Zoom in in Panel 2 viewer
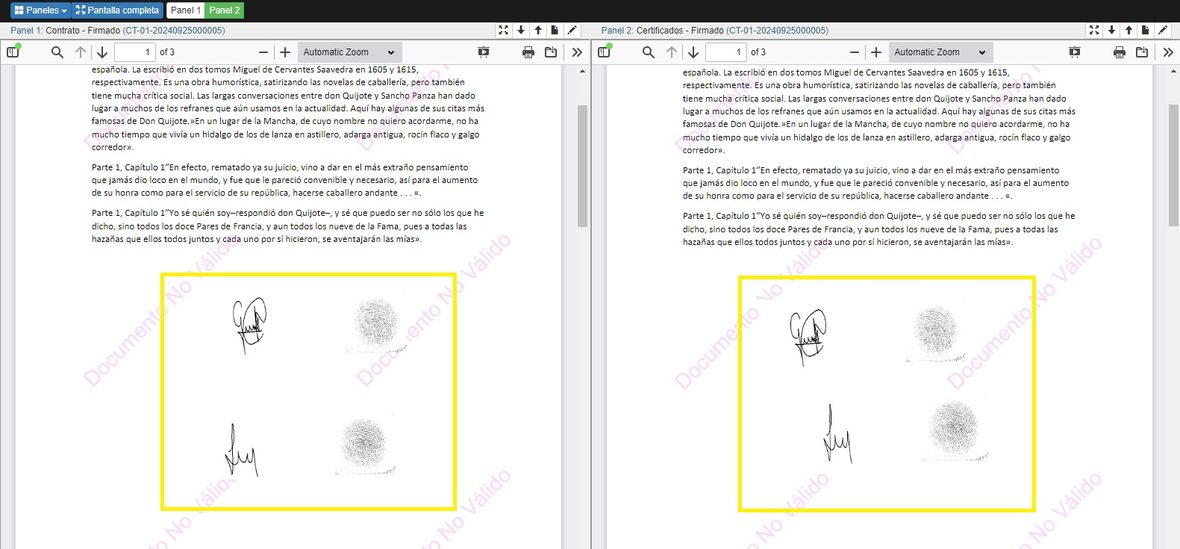 pyautogui.click(x=875, y=52)
